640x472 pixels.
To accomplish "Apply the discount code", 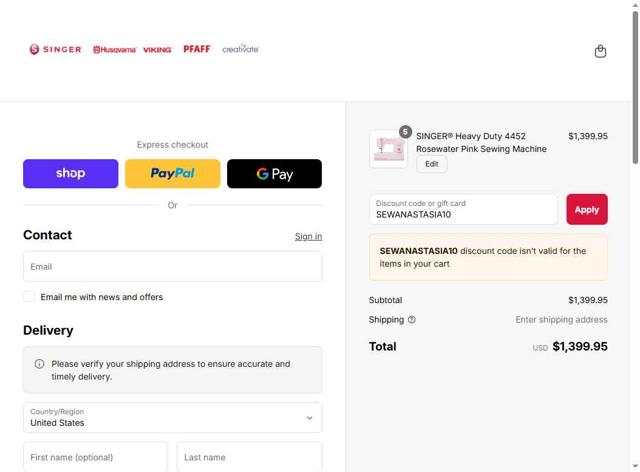I will click(x=587, y=209).
